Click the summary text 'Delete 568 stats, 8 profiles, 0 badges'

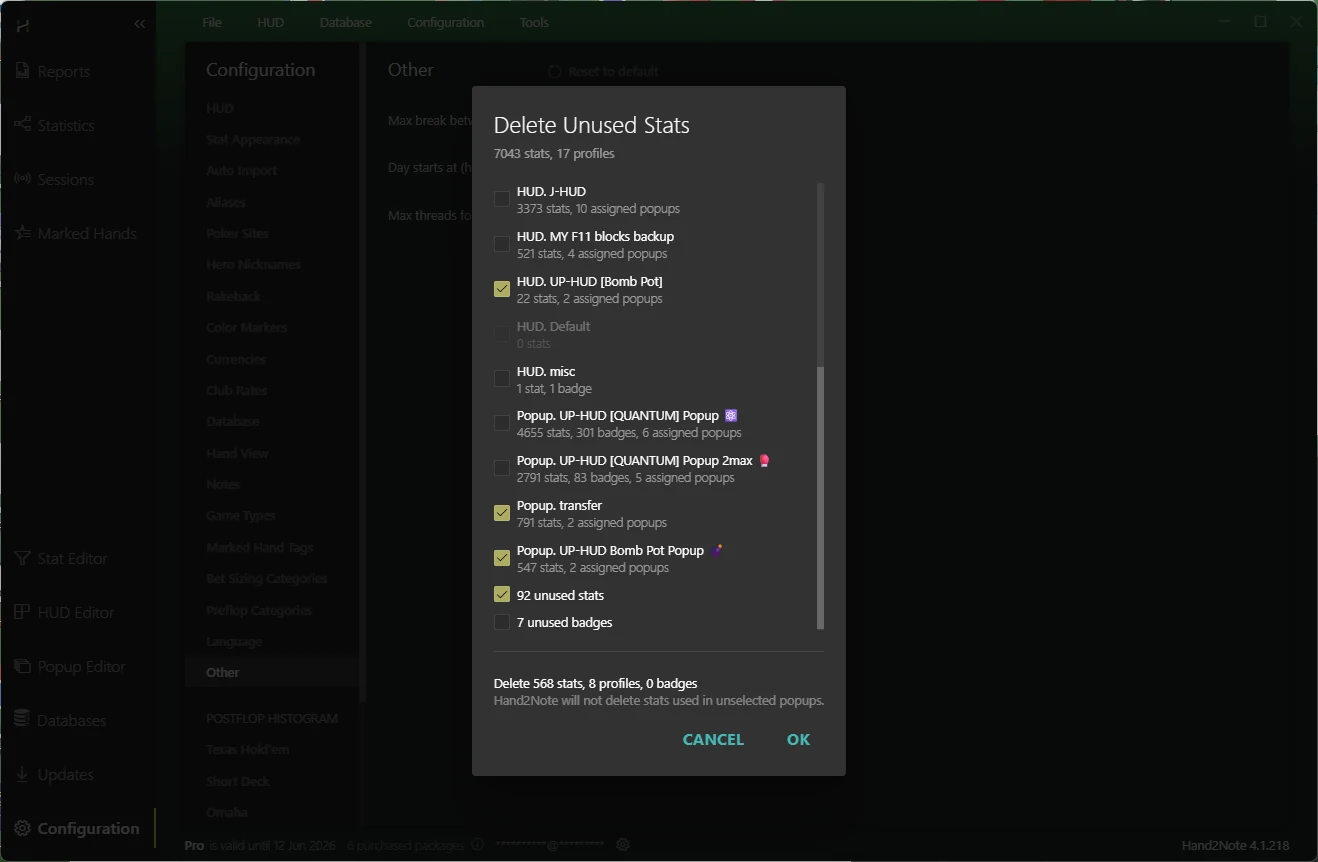pyautogui.click(x=596, y=684)
